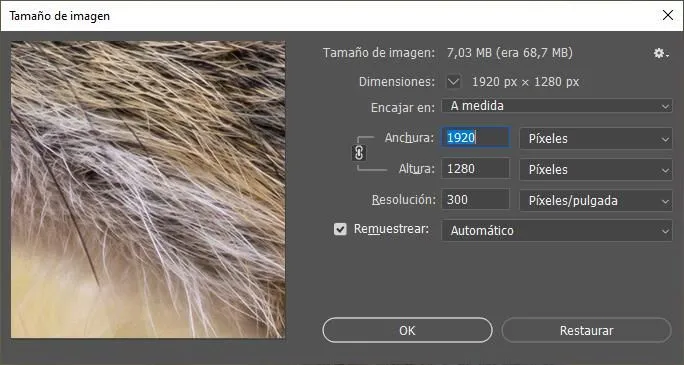Uncheck the Remuestrear checkbox
684x365 pixels.
pyautogui.click(x=340, y=229)
